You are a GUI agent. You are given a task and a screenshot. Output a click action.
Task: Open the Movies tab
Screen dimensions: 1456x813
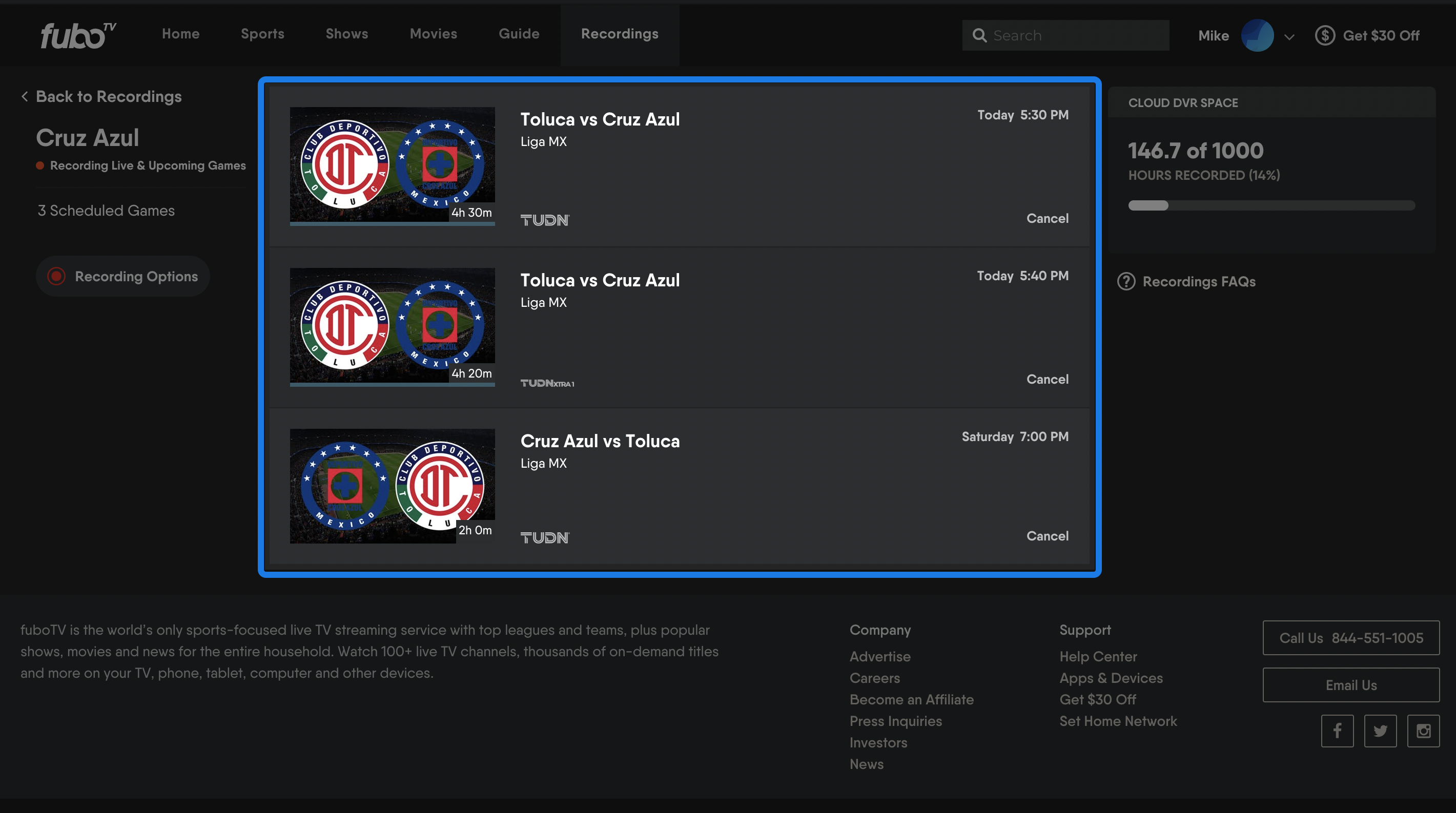click(x=434, y=34)
